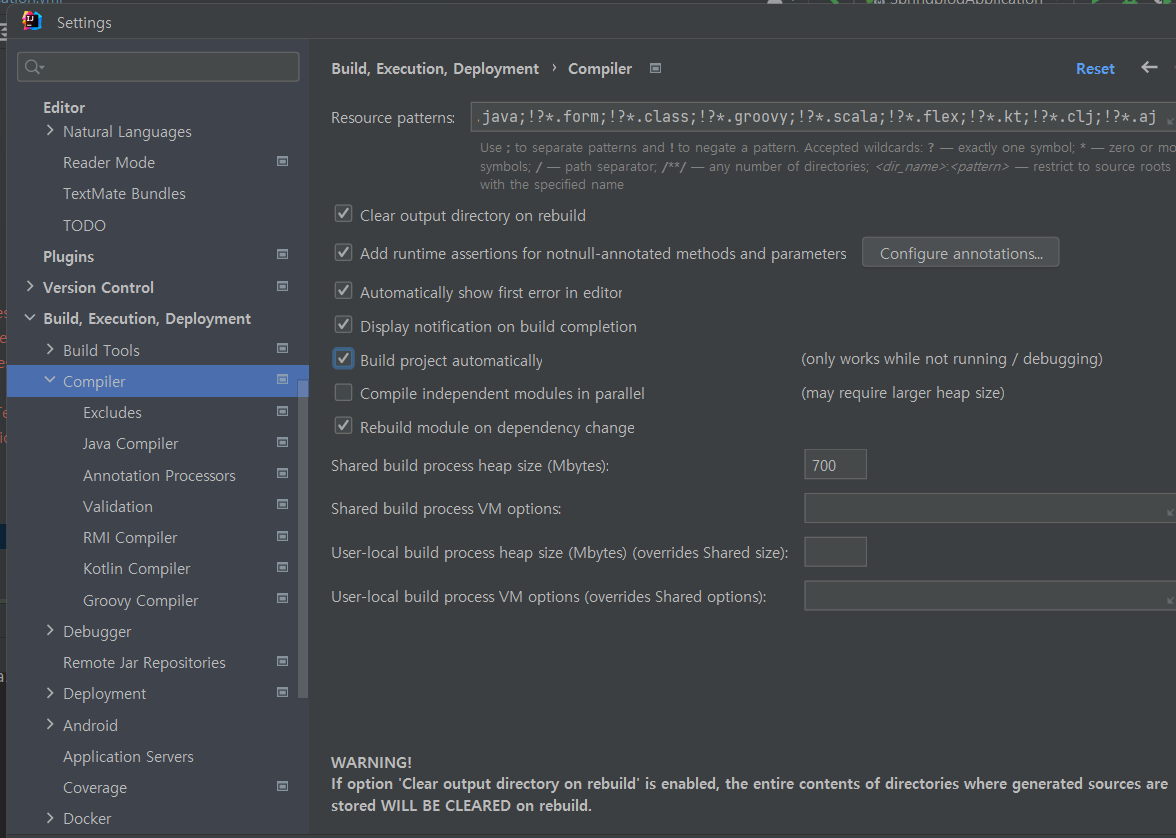
Task: Click the project icon on the Kotlin Compiler row
Action: (x=283, y=568)
